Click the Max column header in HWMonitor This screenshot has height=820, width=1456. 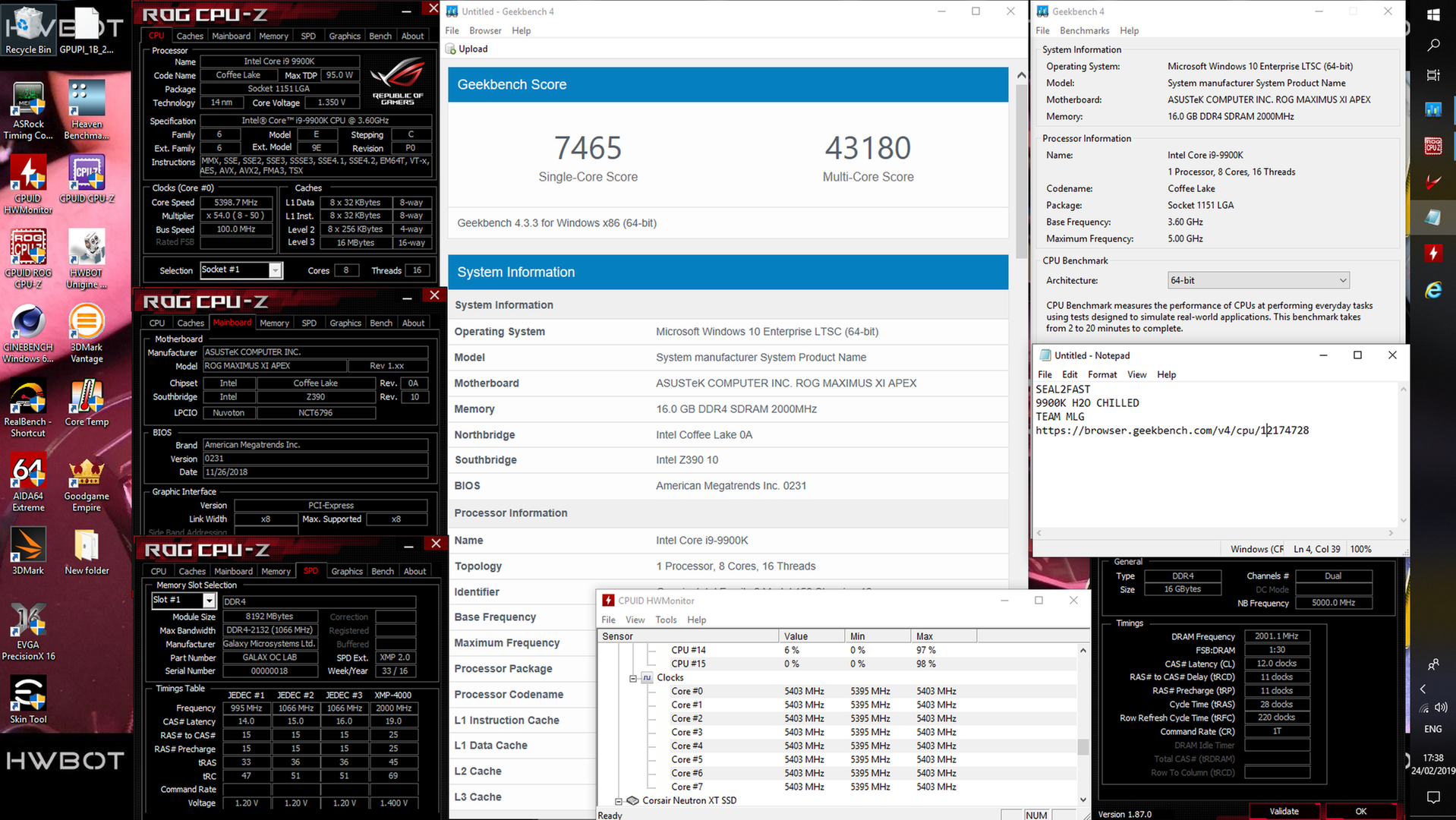pos(944,636)
